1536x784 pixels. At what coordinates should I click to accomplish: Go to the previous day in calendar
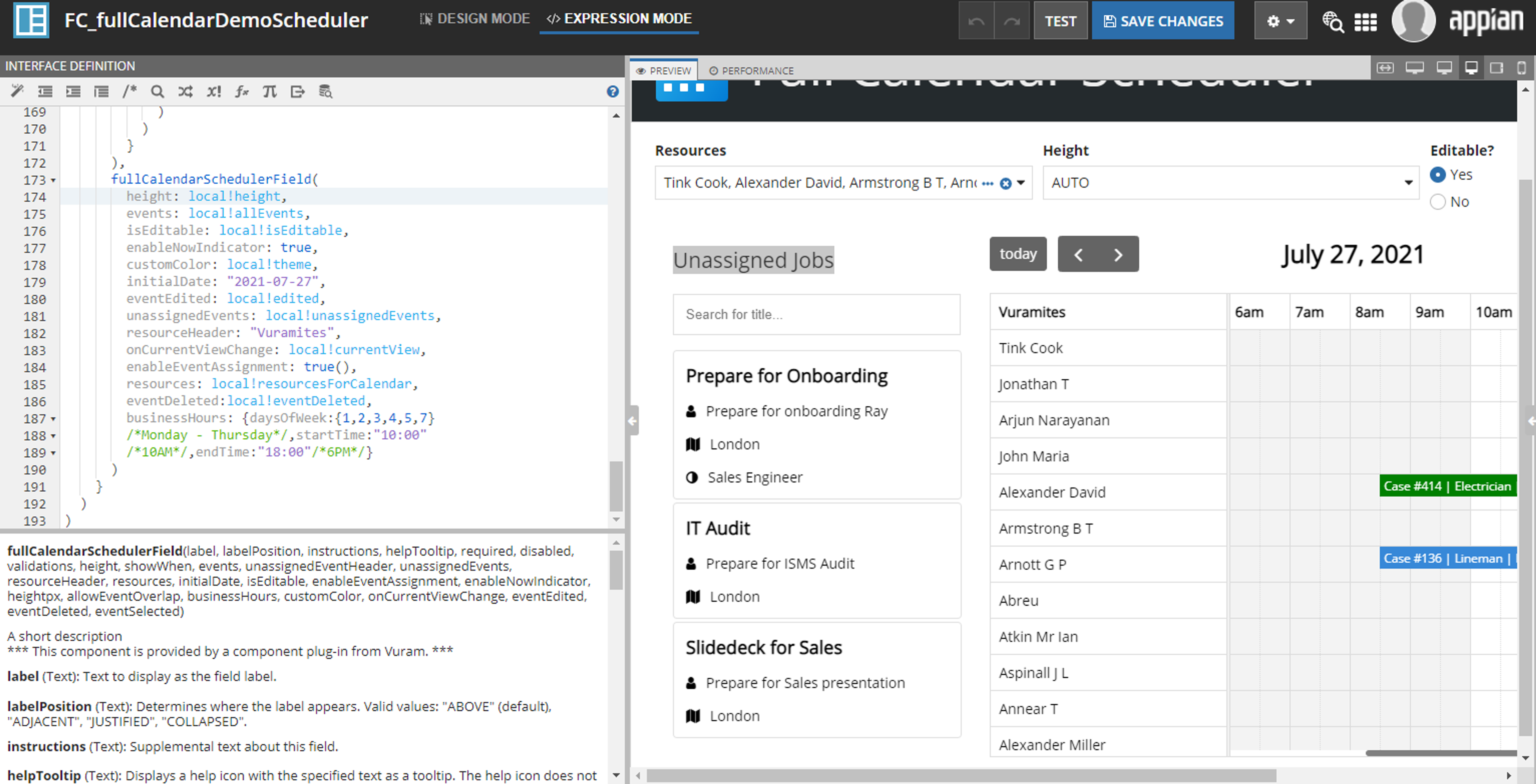click(1078, 254)
